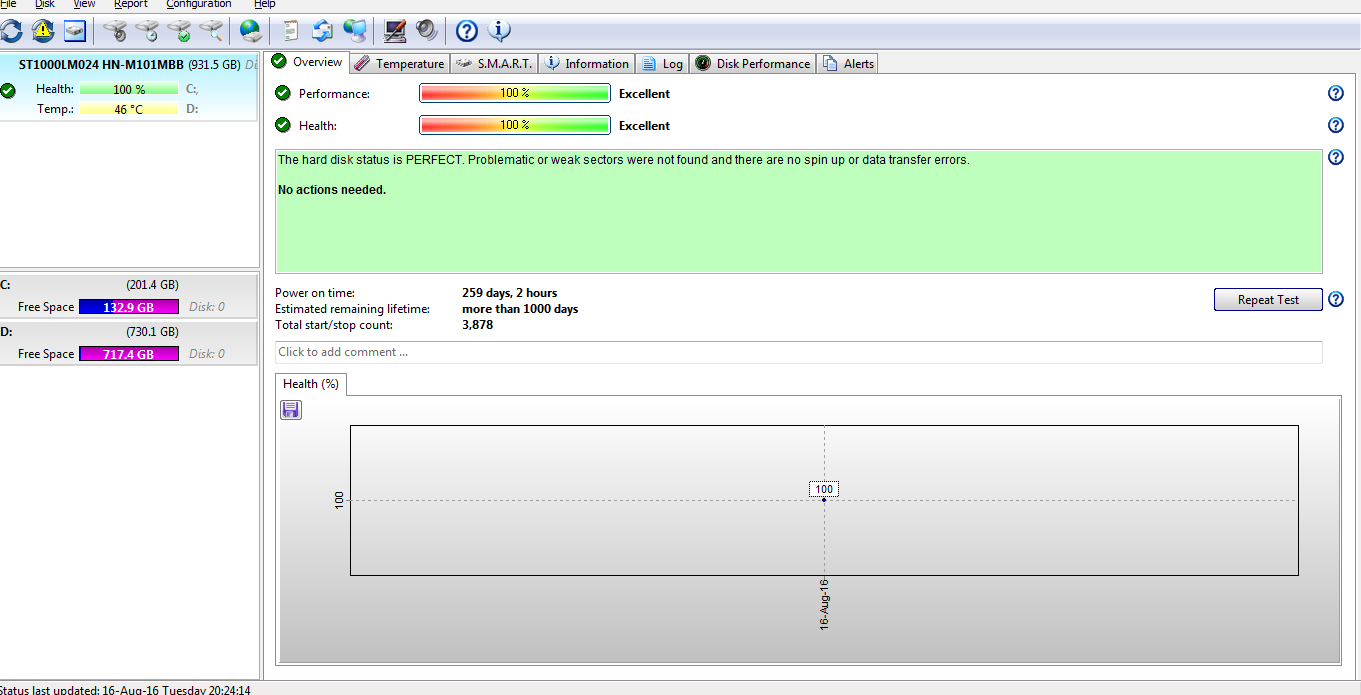Click the disk with clock toolbar icon
Image resolution: width=1361 pixels, height=695 pixels.
148,31
